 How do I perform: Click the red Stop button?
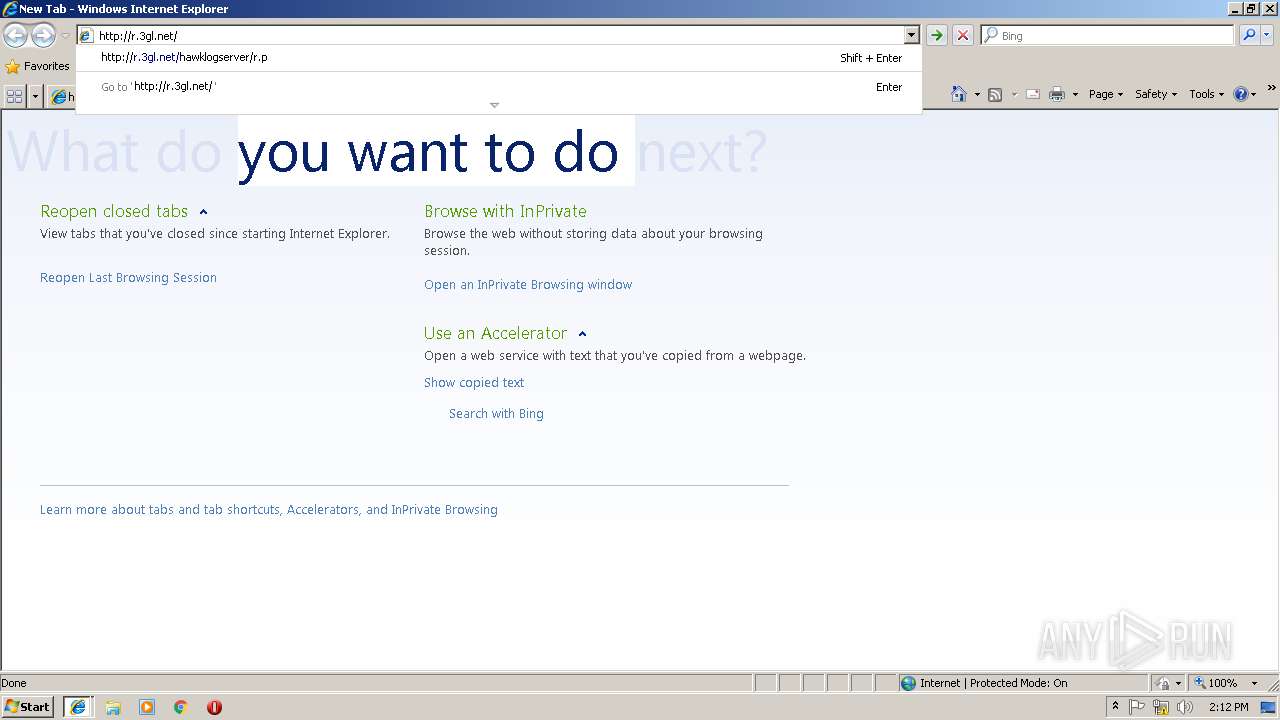coord(963,36)
